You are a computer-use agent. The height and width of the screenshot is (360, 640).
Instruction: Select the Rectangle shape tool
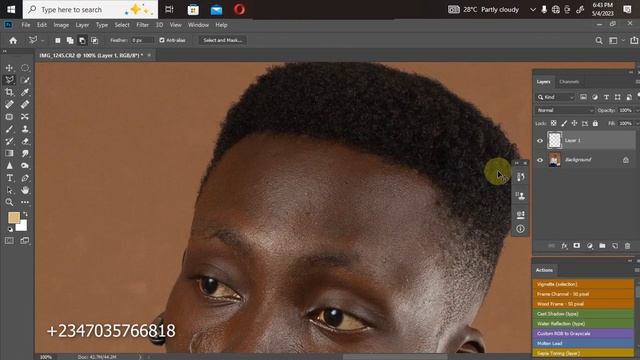point(9,117)
